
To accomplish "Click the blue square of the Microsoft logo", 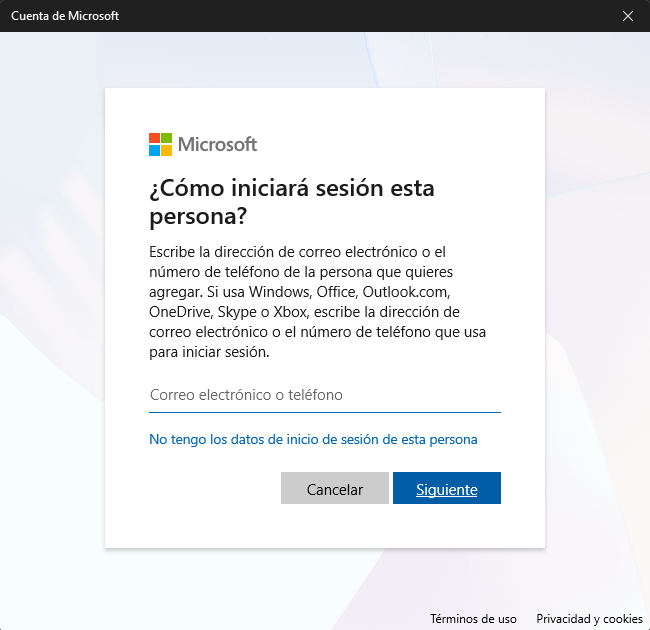I will (154, 151).
